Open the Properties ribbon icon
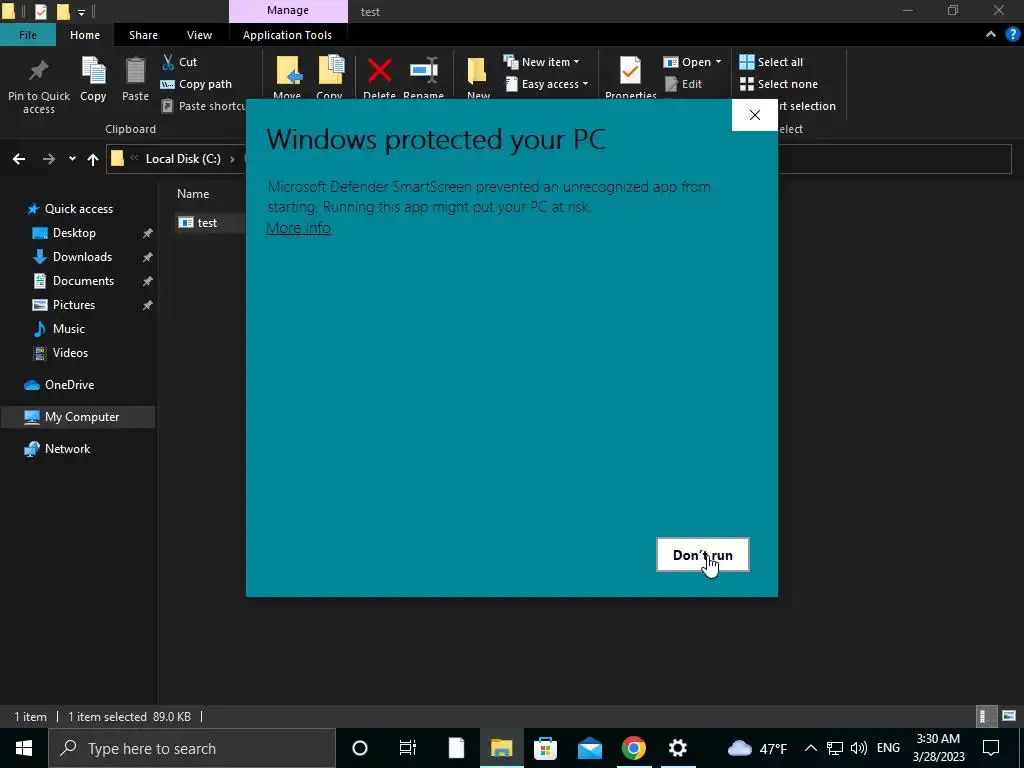Screen dimensions: 1024x768 tap(630, 71)
